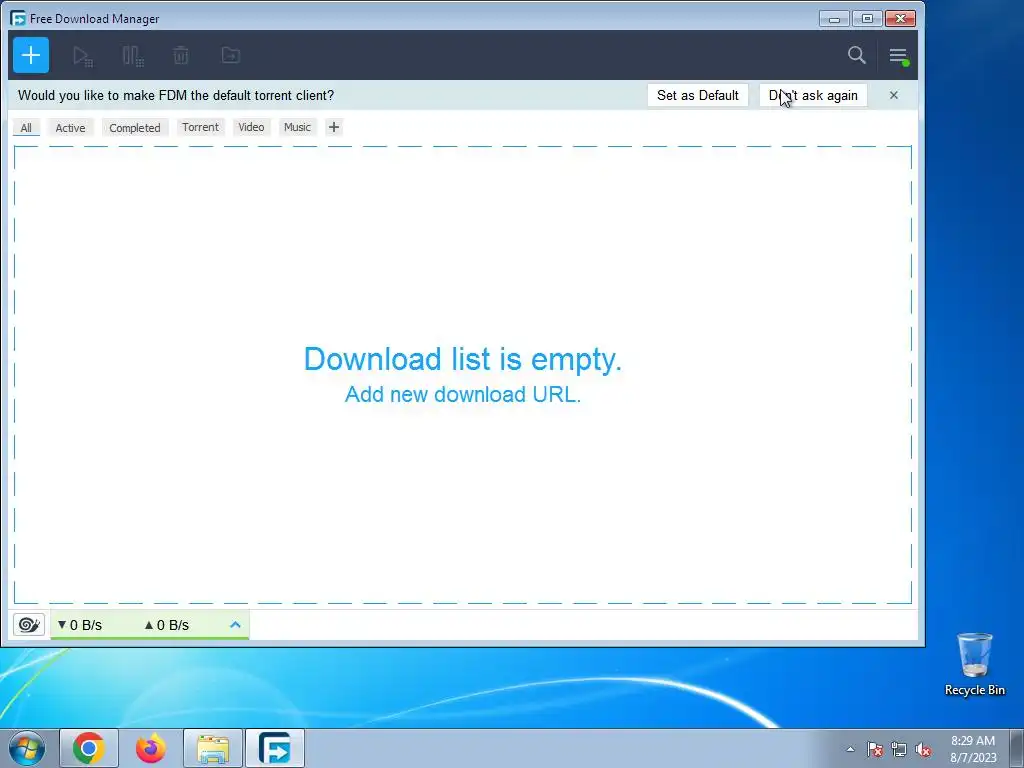Select the All filter tab

pos(26,127)
